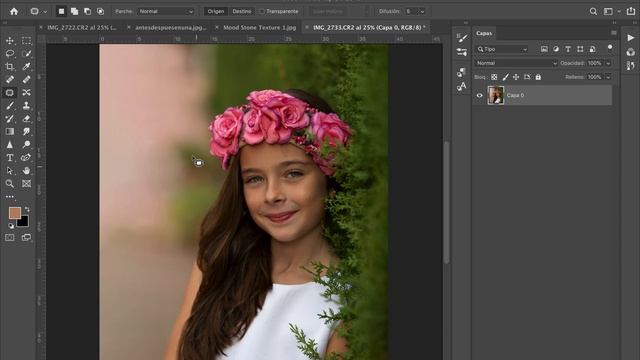Open the Capas panel menu
640x360 pixels.
[613, 33]
